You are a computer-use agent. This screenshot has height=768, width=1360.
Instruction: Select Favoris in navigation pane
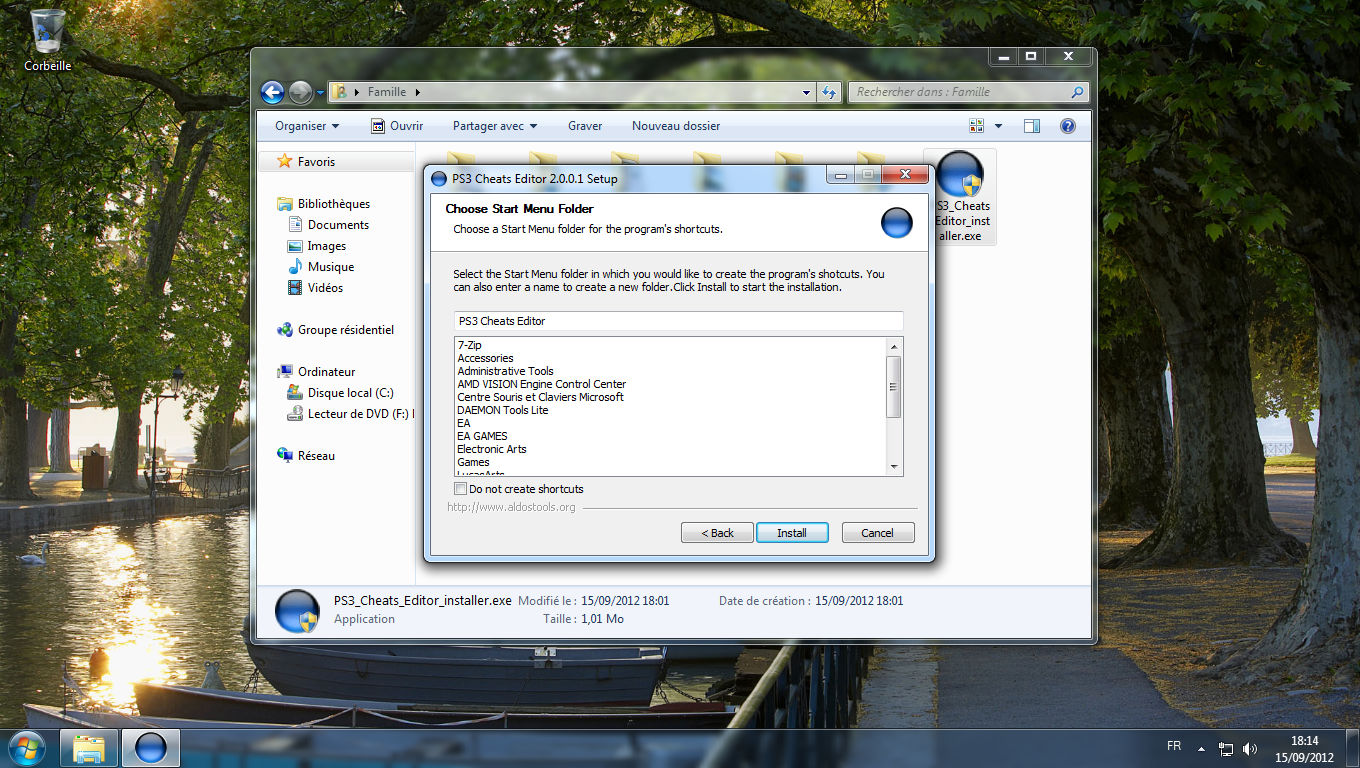[x=316, y=161]
